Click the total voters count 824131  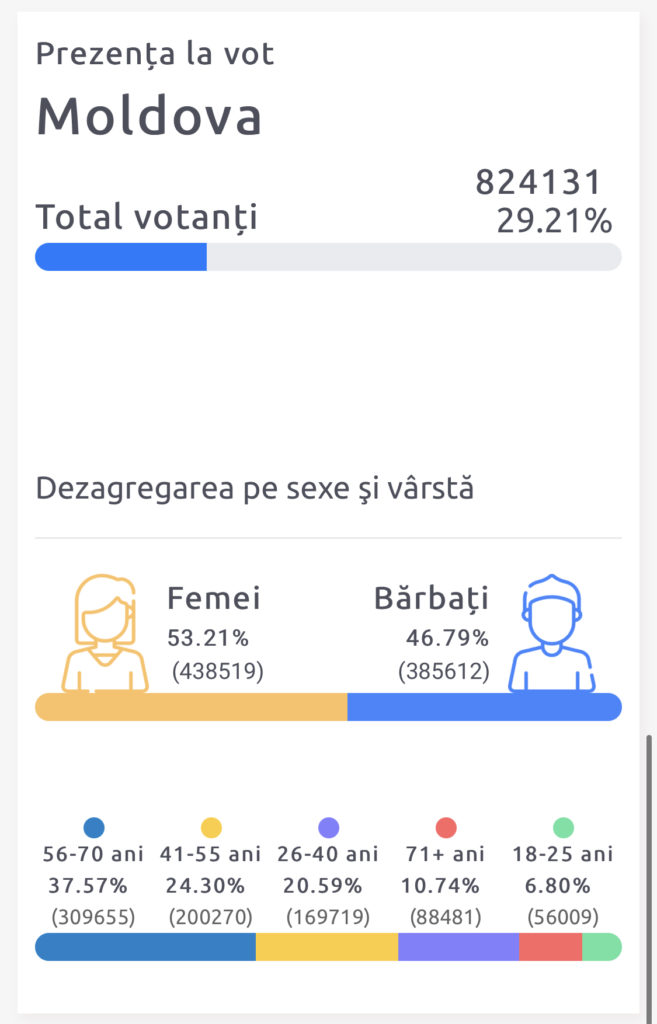pyautogui.click(x=539, y=183)
